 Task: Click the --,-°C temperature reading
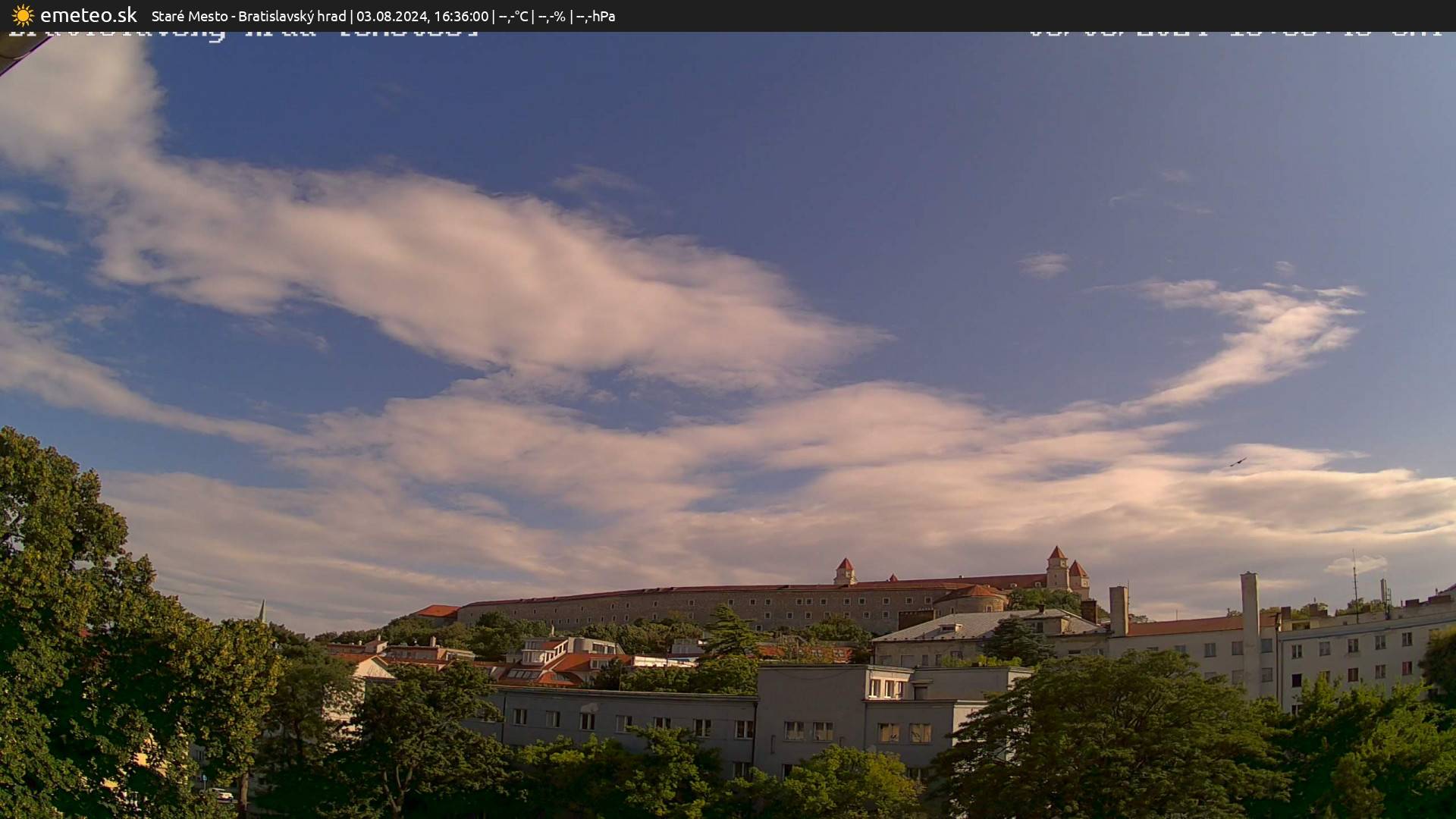513,16
